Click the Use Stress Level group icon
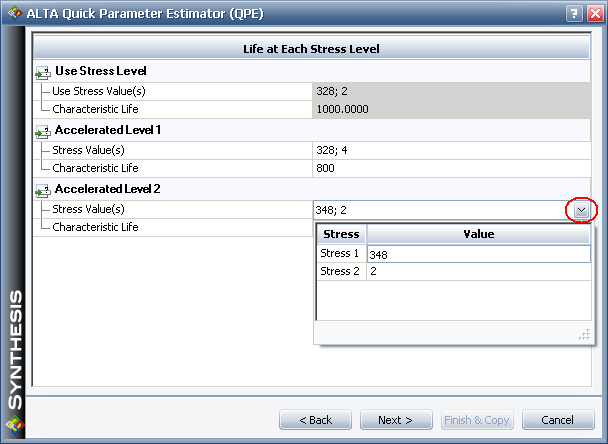Image resolution: width=608 pixels, height=444 pixels. coord(42,73)
